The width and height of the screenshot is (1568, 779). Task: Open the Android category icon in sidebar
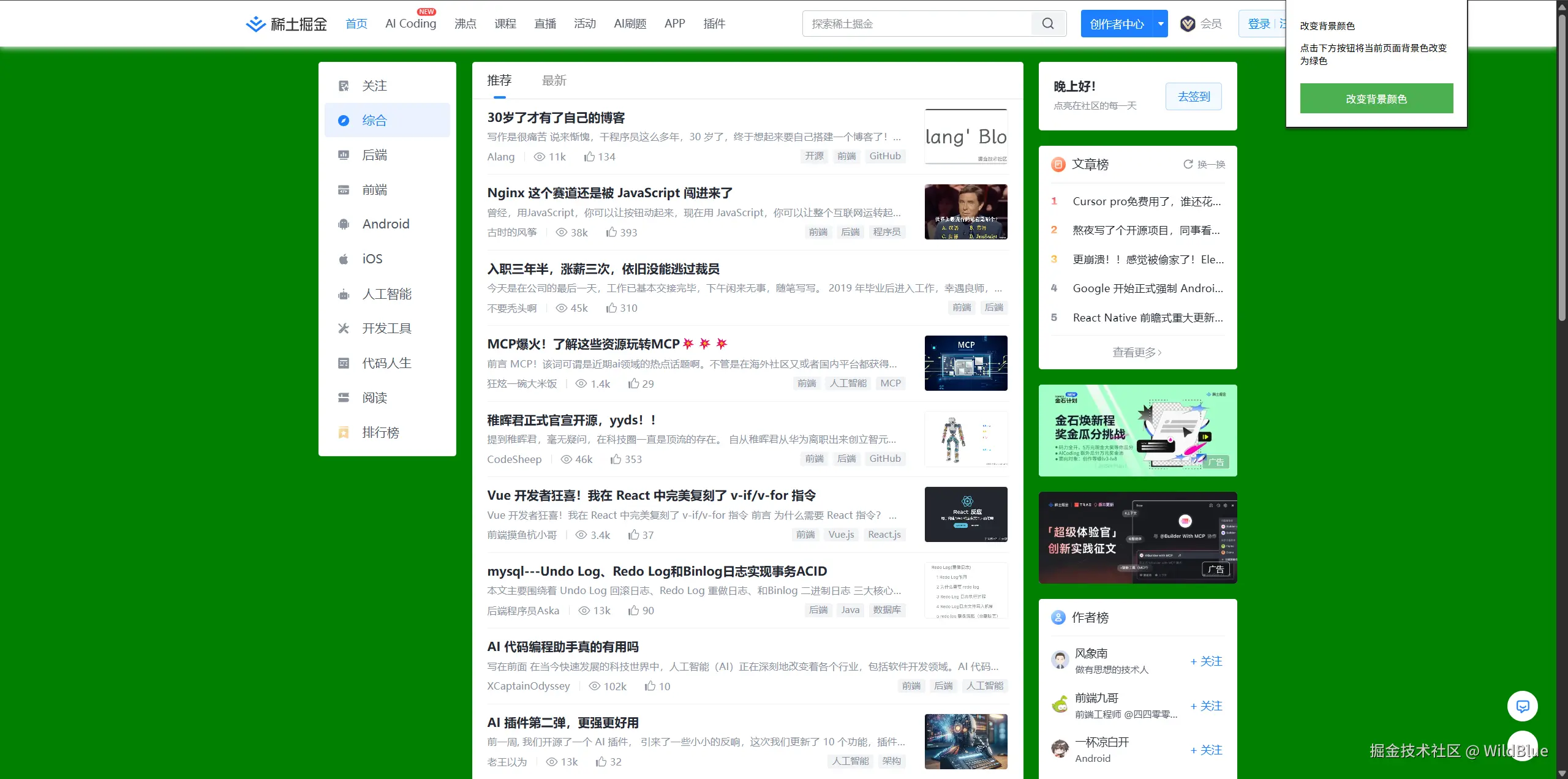click(x=344, y=224)
